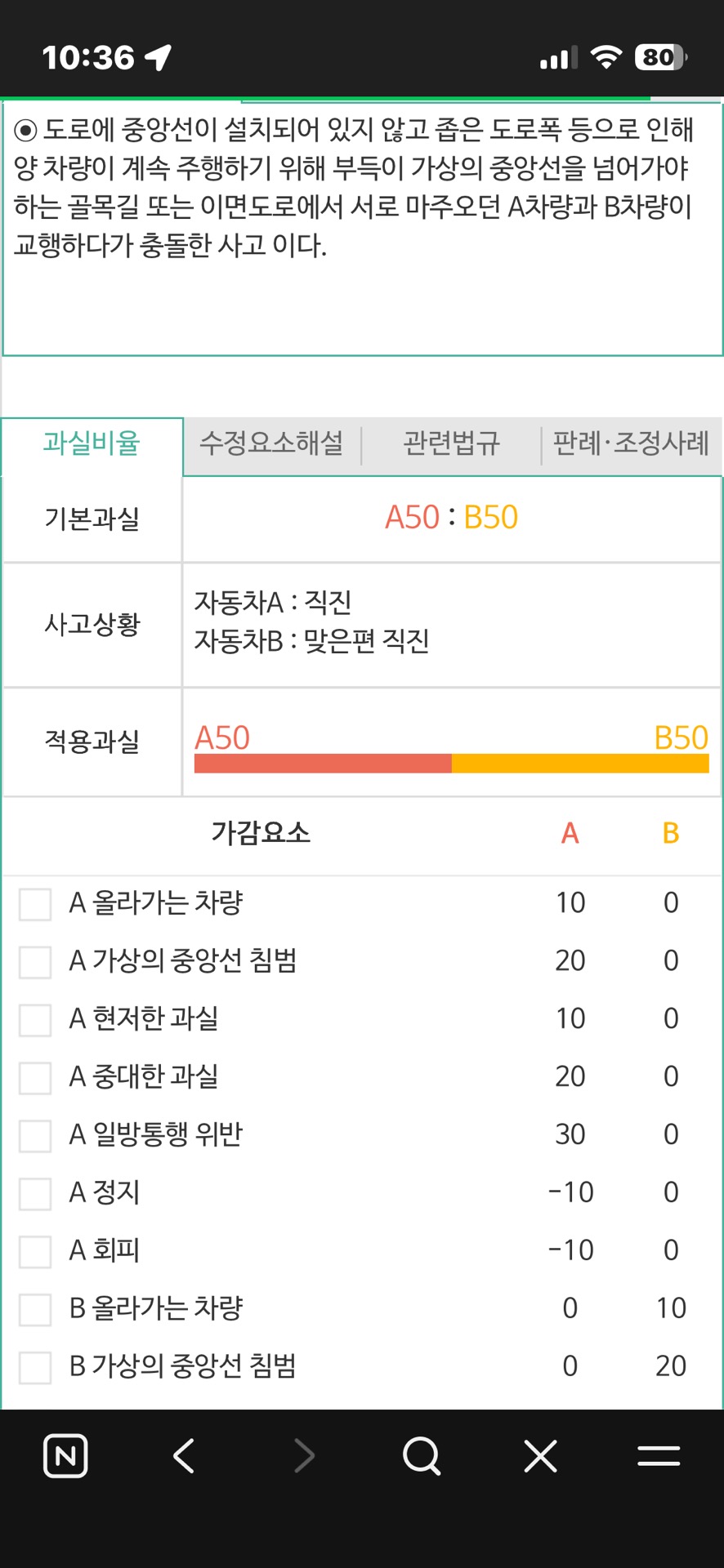
Task: Switch to the 수정요소해설 tab
Action: pos(271,443)
